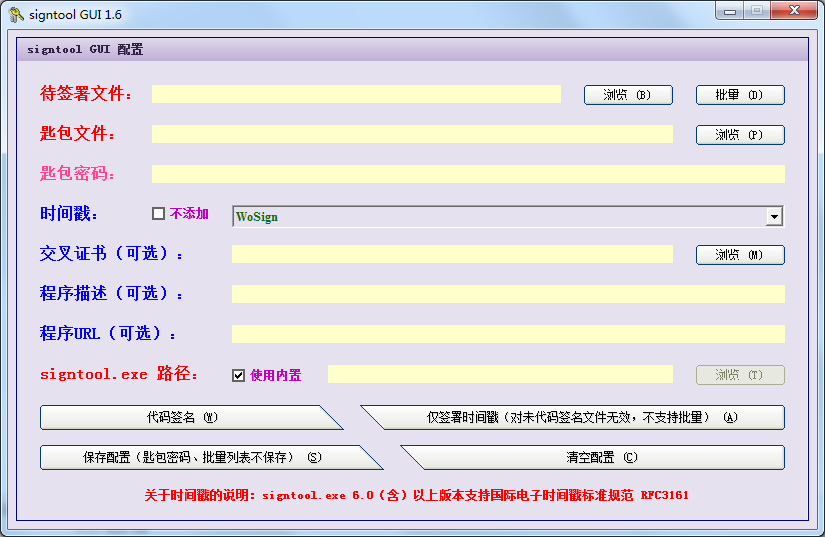
Task: Click the 交叉证书 optional path field
Action: pos(452,254)
